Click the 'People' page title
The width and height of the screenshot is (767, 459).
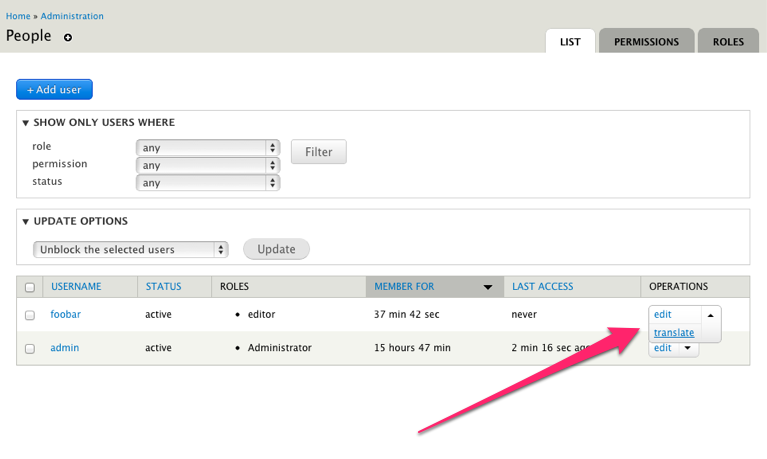pyautogui.click(x=28, y=36)
